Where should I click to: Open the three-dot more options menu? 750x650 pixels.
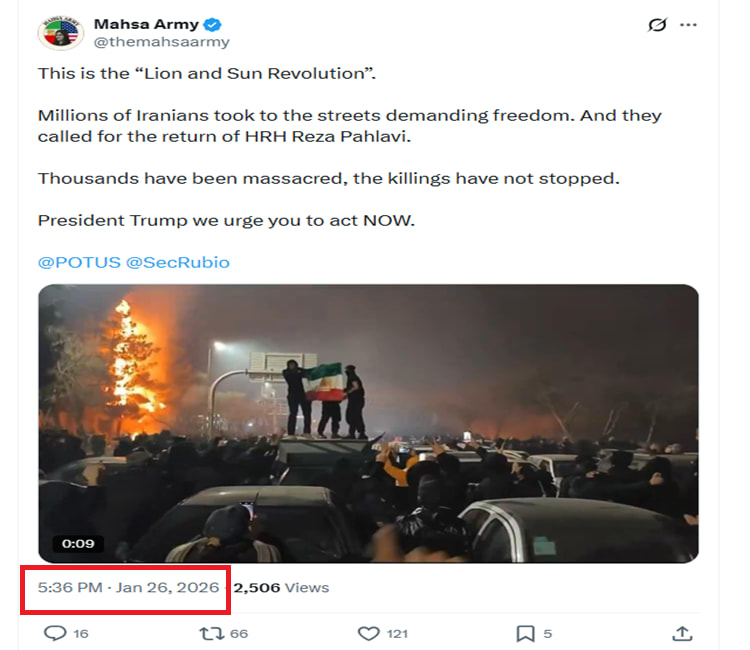coord(688,25)
